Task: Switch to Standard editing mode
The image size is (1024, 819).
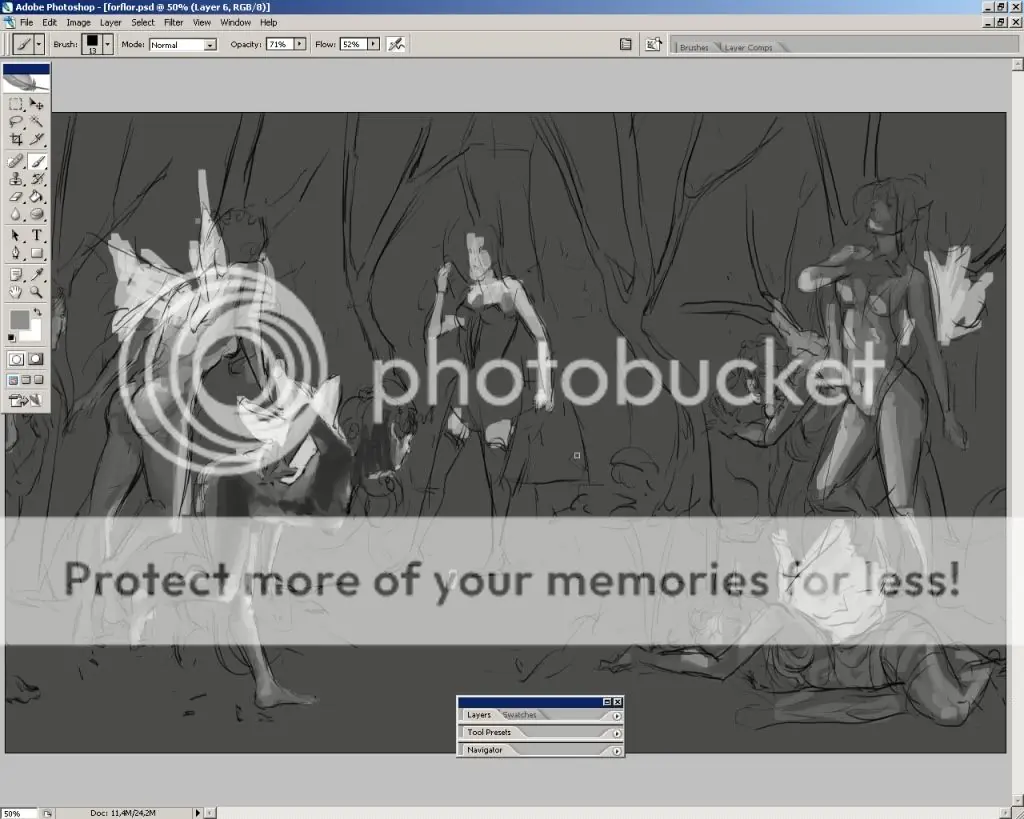Action: coord(16,359)
